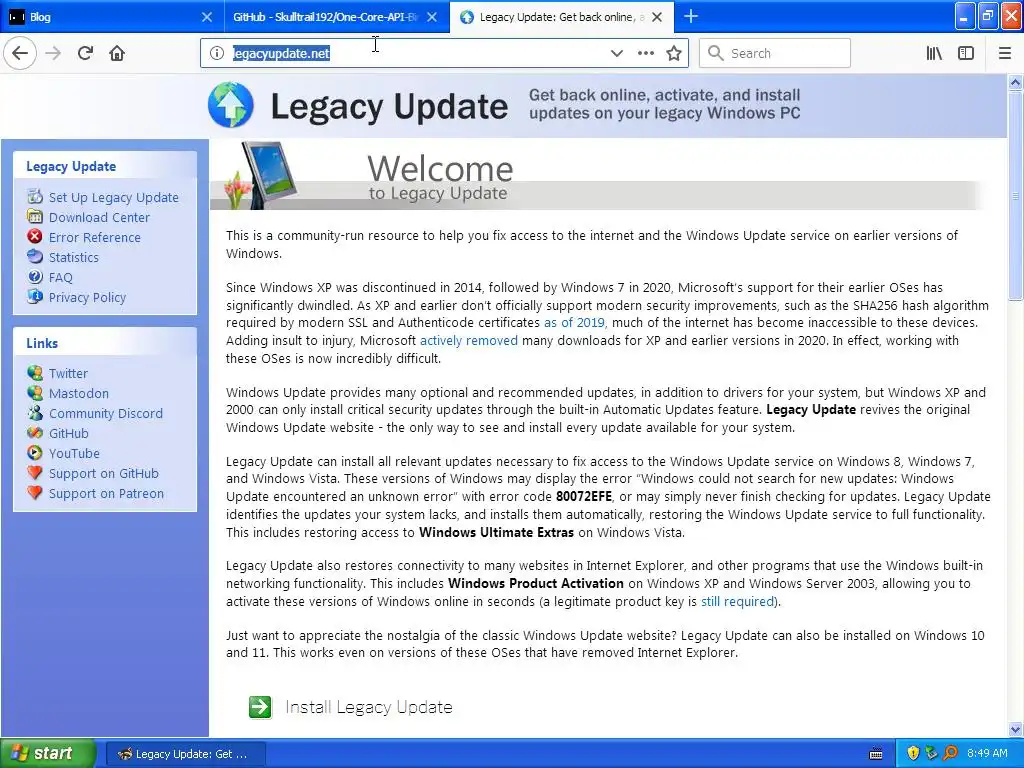Image resolution: width=1024 pixels, height=768 pixels.
Task: Close the Legacy Update tab
Action: [x=657, y=17]
